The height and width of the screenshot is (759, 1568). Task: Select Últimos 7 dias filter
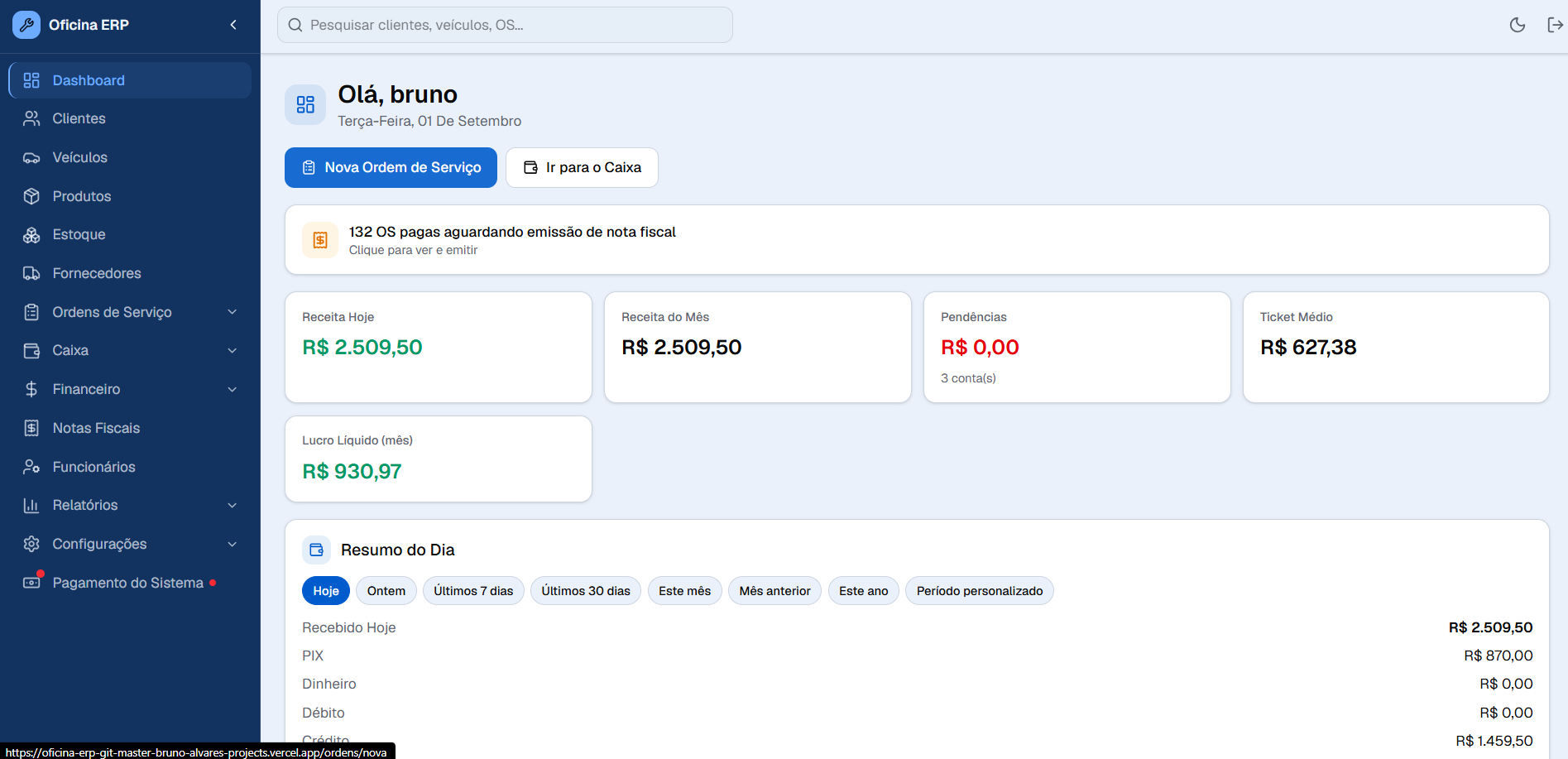click(473, 591)
